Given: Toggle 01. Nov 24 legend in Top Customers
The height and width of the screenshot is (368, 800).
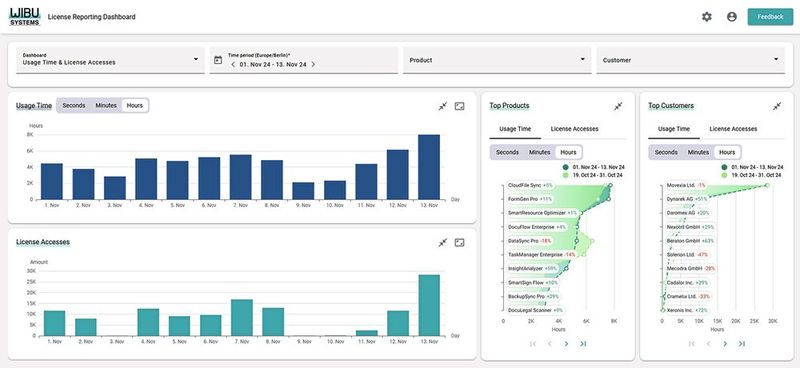Looking at the screenshot, I should pyautogui.click(x=753, y=167).
